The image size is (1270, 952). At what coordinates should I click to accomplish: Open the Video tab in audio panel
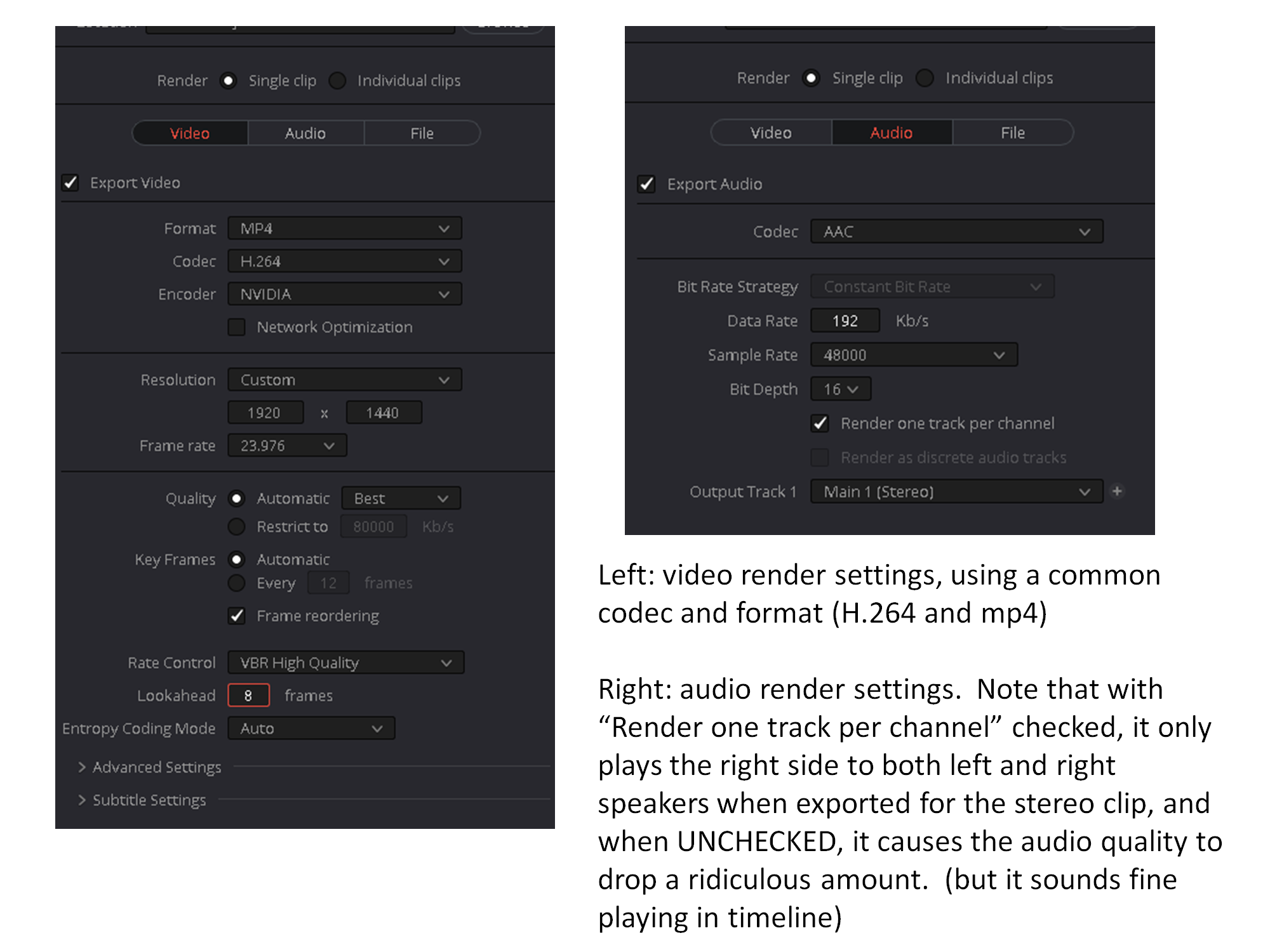coord(771,133)
